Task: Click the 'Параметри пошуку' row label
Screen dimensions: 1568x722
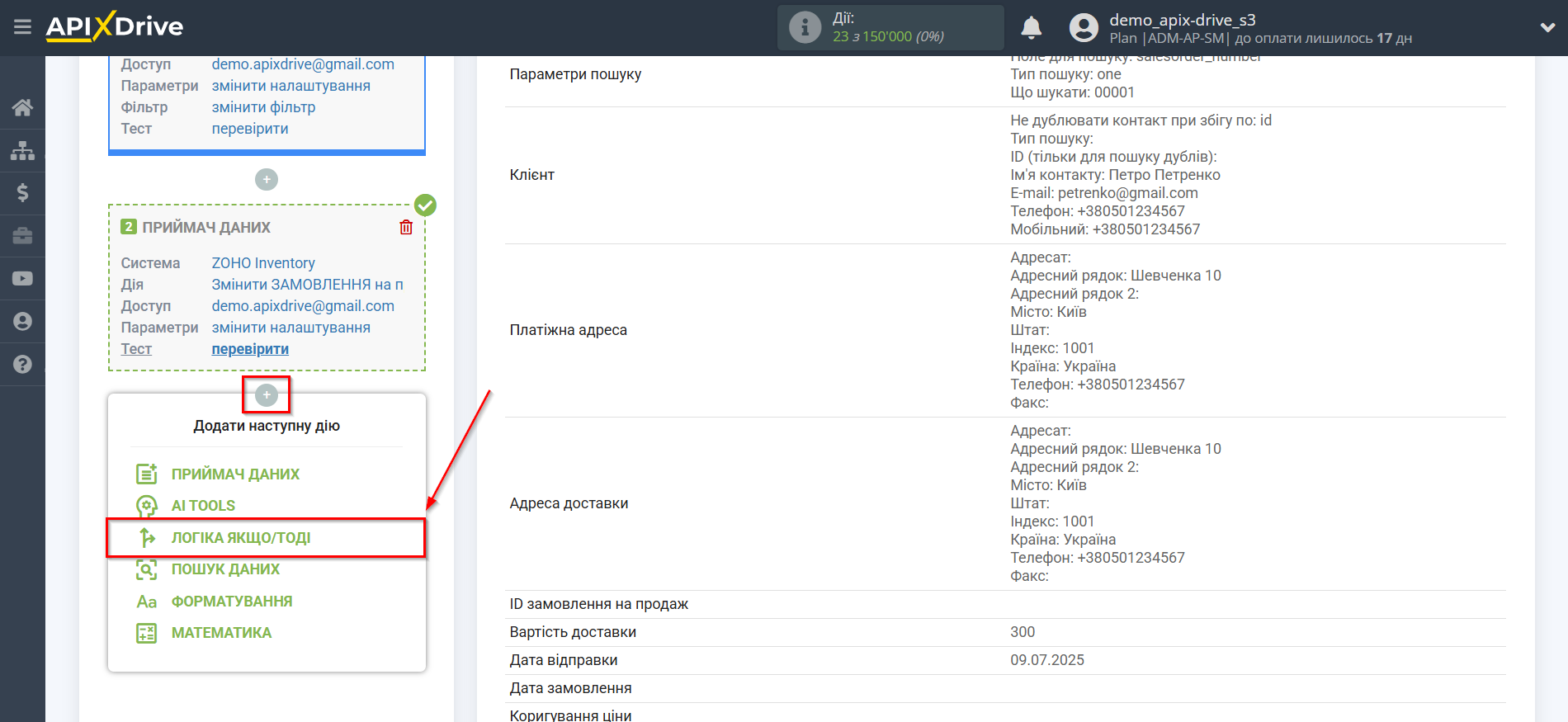Action: tap(575, 74)
